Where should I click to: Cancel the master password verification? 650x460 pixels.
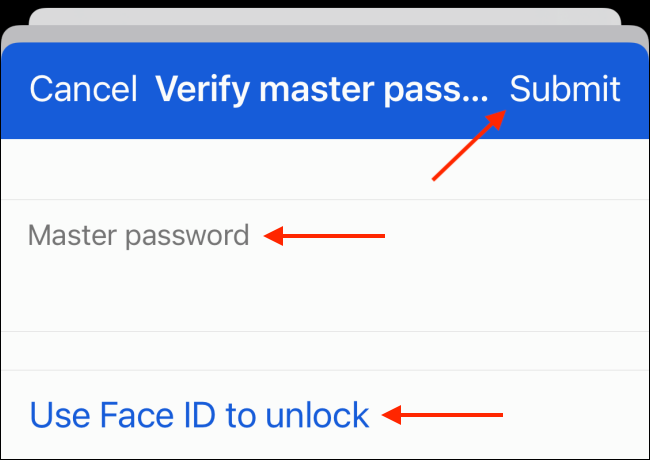click(83, 89)
